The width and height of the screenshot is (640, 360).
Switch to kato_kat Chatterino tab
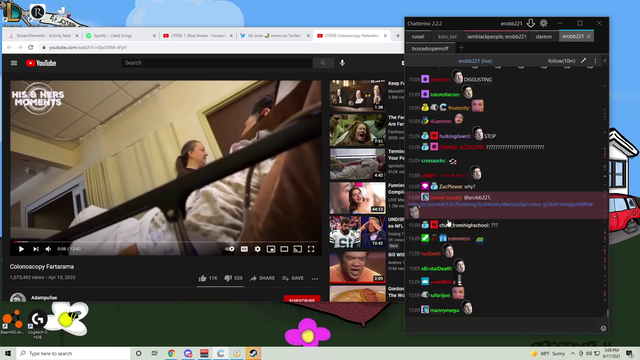point(447,36)
